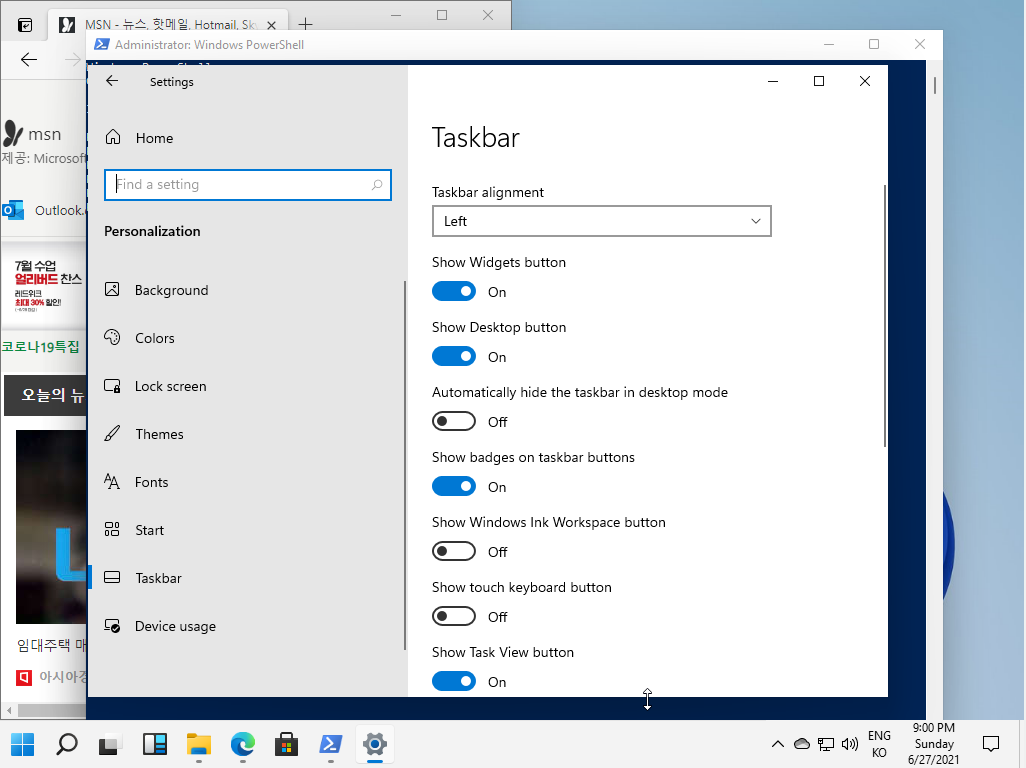Close the MSN tab in Edge
This screenshot has height=768, width=1026.
click(x=272, y=25)
